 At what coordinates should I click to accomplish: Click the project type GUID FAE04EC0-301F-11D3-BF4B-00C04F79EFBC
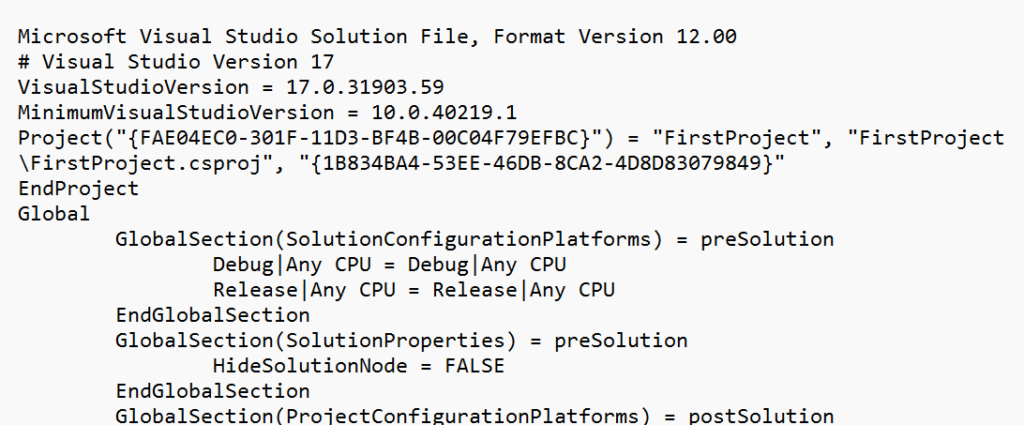pos(360,138)
